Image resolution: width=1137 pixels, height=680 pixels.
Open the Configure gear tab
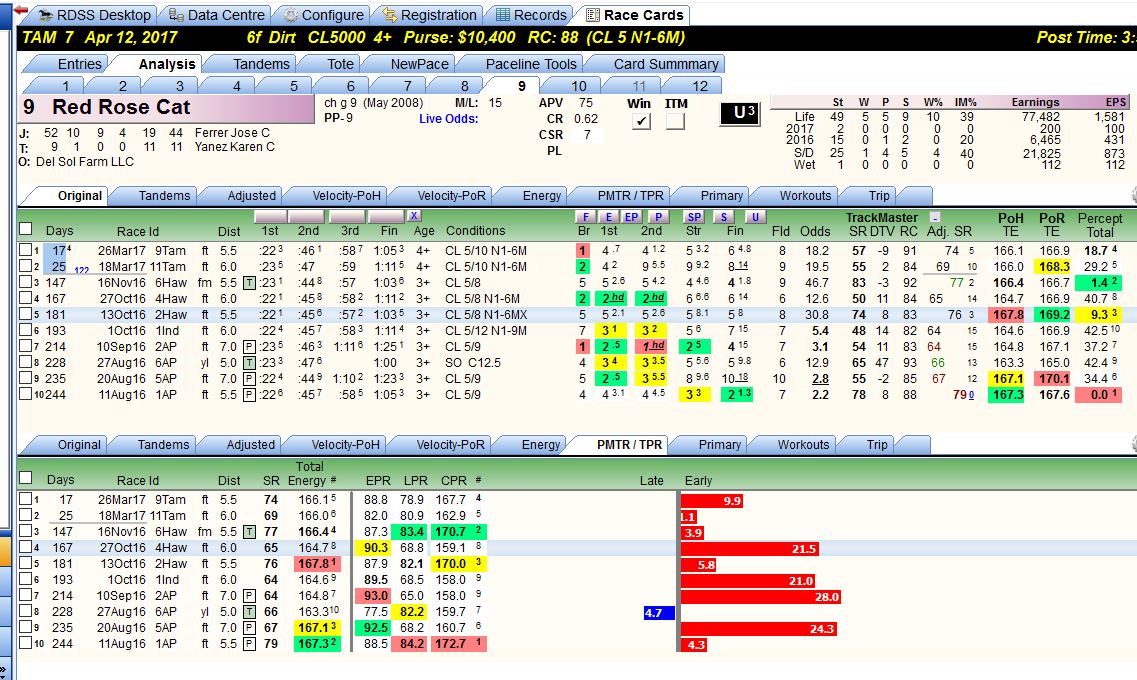click(324, 15)
